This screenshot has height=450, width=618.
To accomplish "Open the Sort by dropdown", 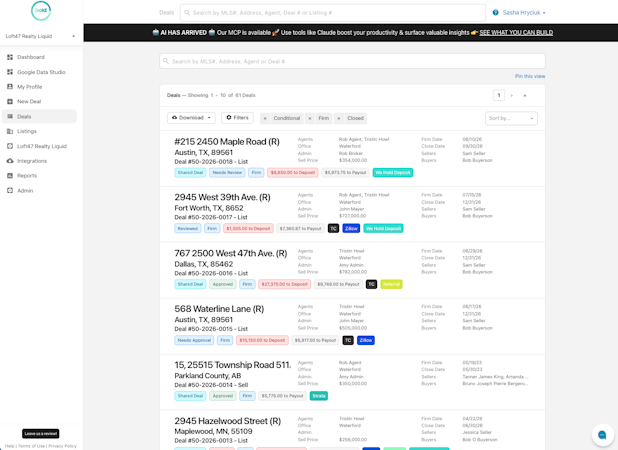I will (511, 118).
